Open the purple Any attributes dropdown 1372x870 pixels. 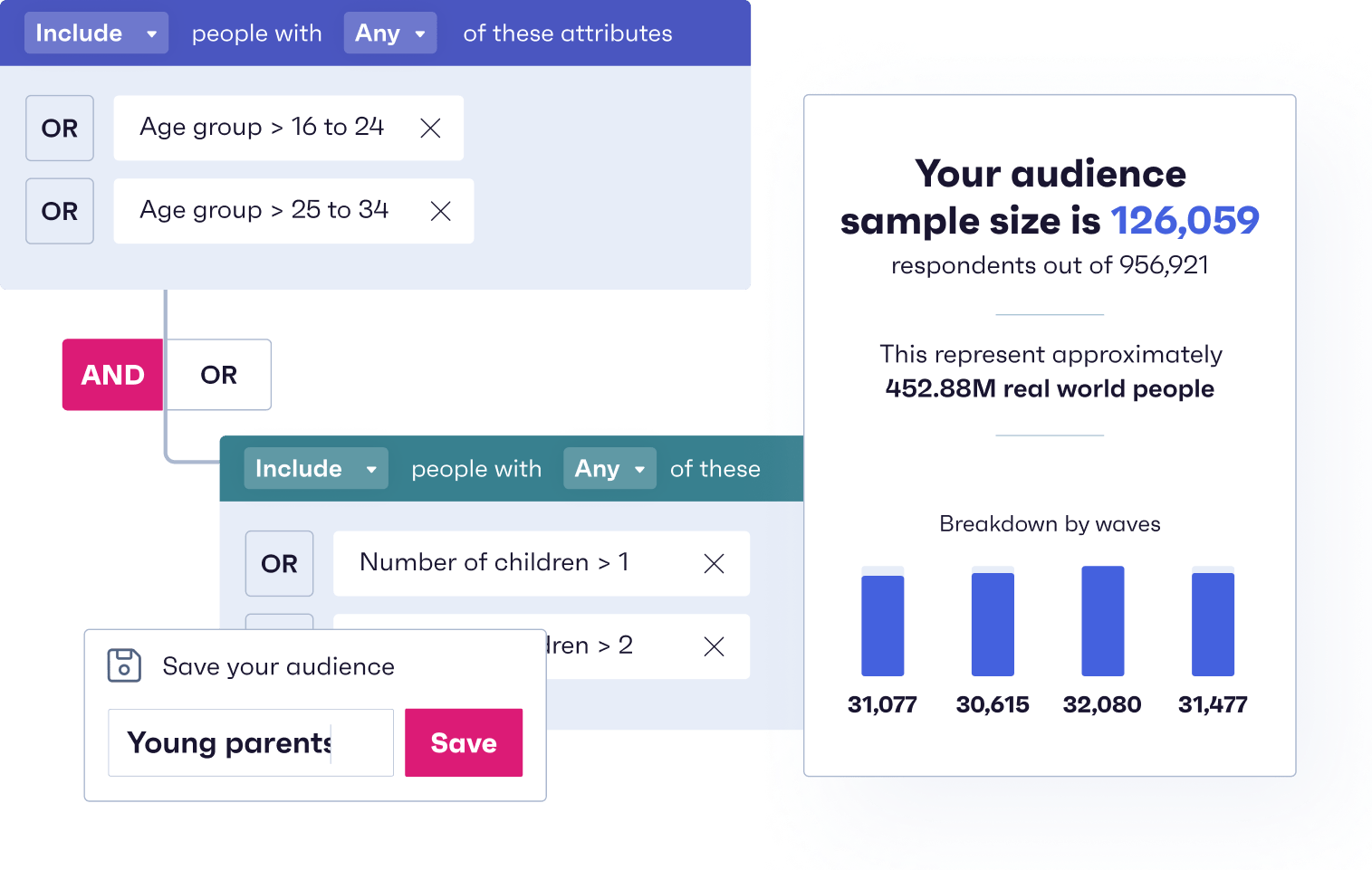(389, 33)
